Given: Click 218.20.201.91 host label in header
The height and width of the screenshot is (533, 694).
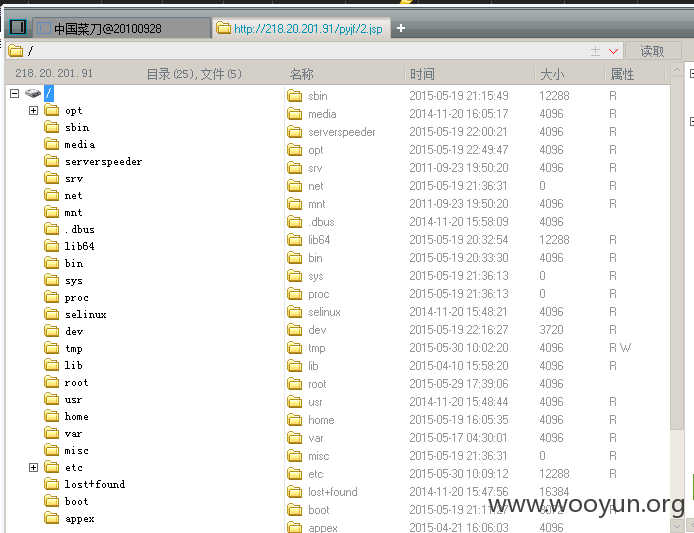Looking at the screenshot, I should [x=54, y=73].
